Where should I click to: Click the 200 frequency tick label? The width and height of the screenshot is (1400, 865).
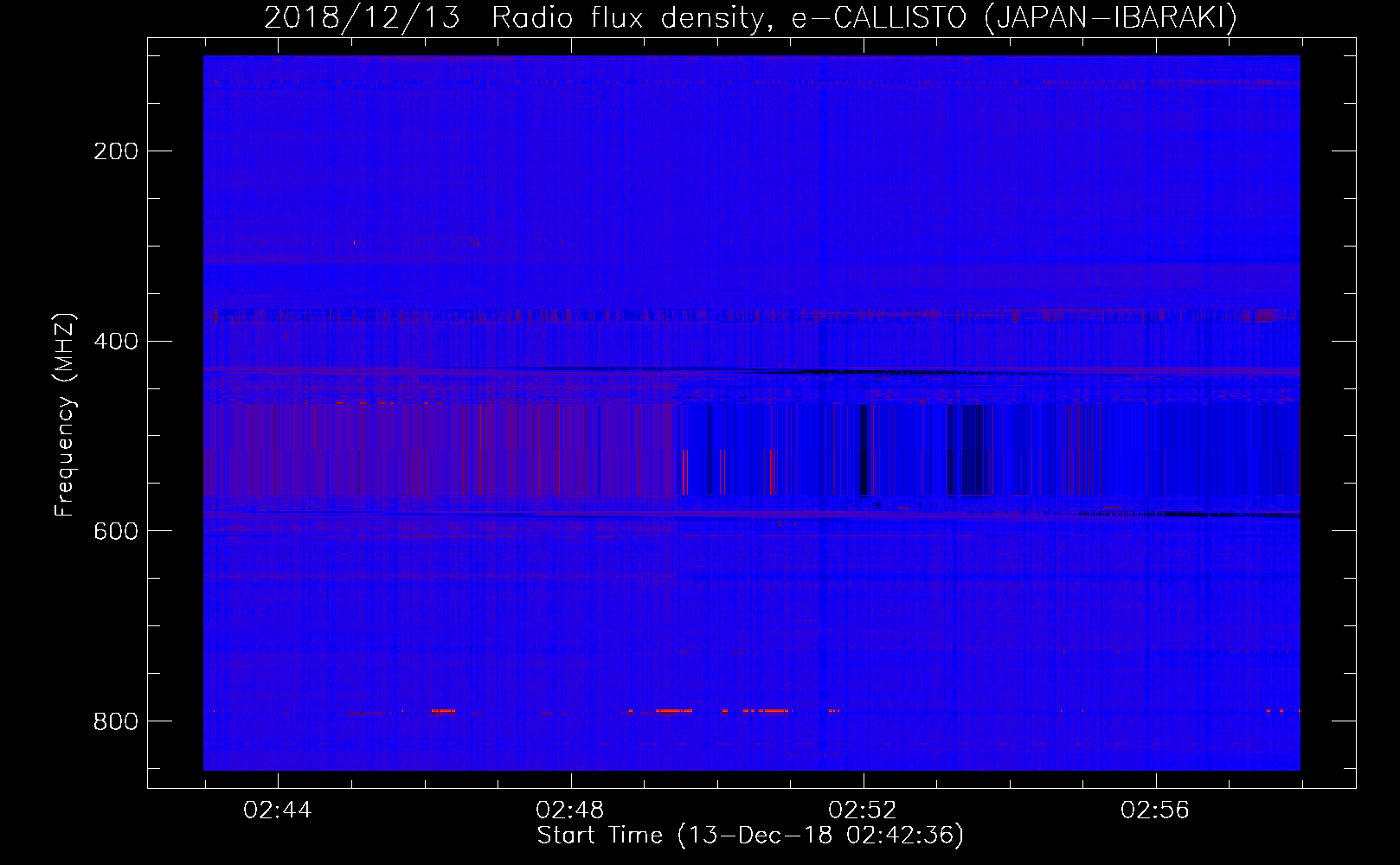[116, 151]
